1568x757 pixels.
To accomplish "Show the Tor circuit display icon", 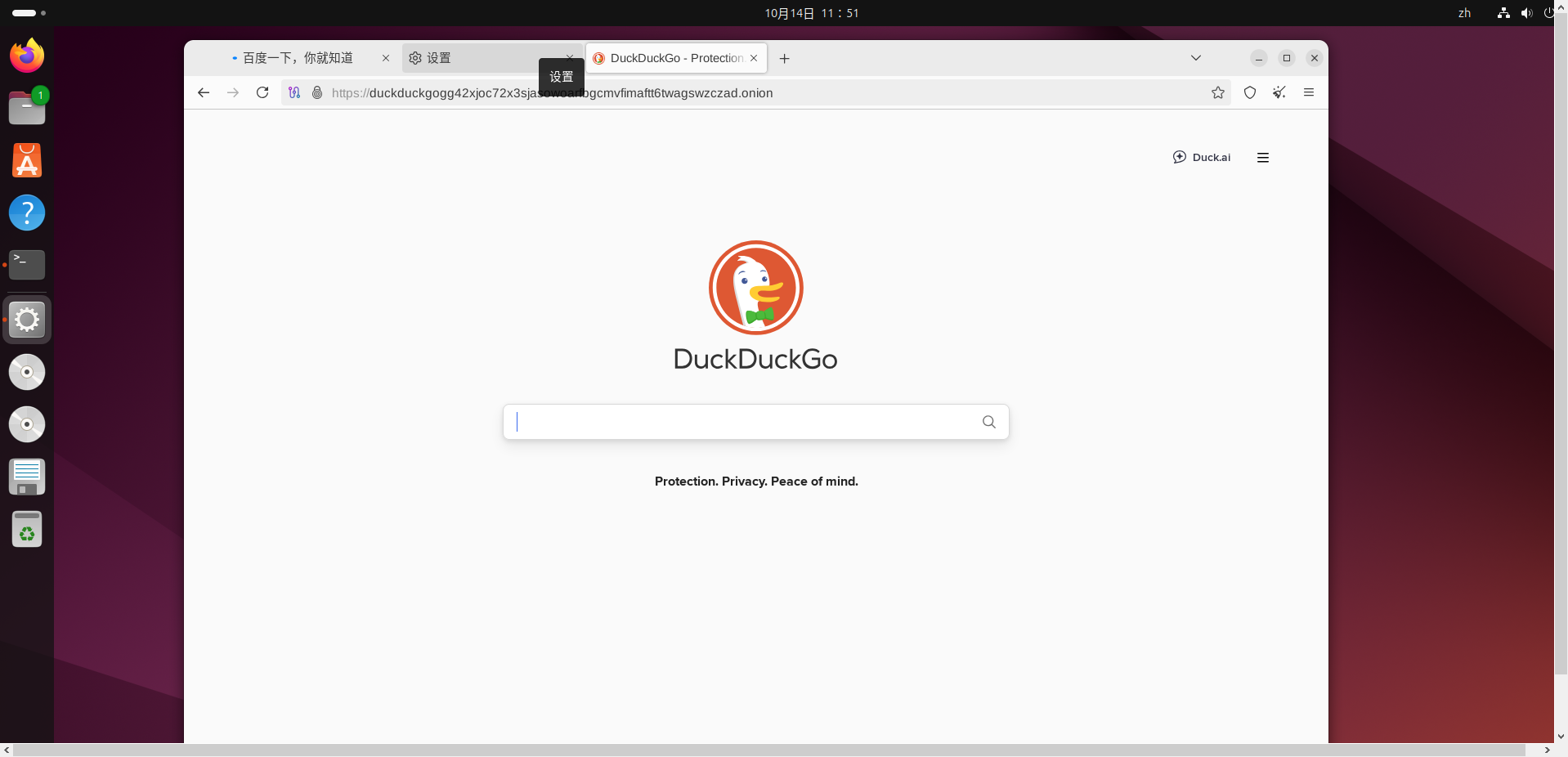I will (x=294, y=92).
